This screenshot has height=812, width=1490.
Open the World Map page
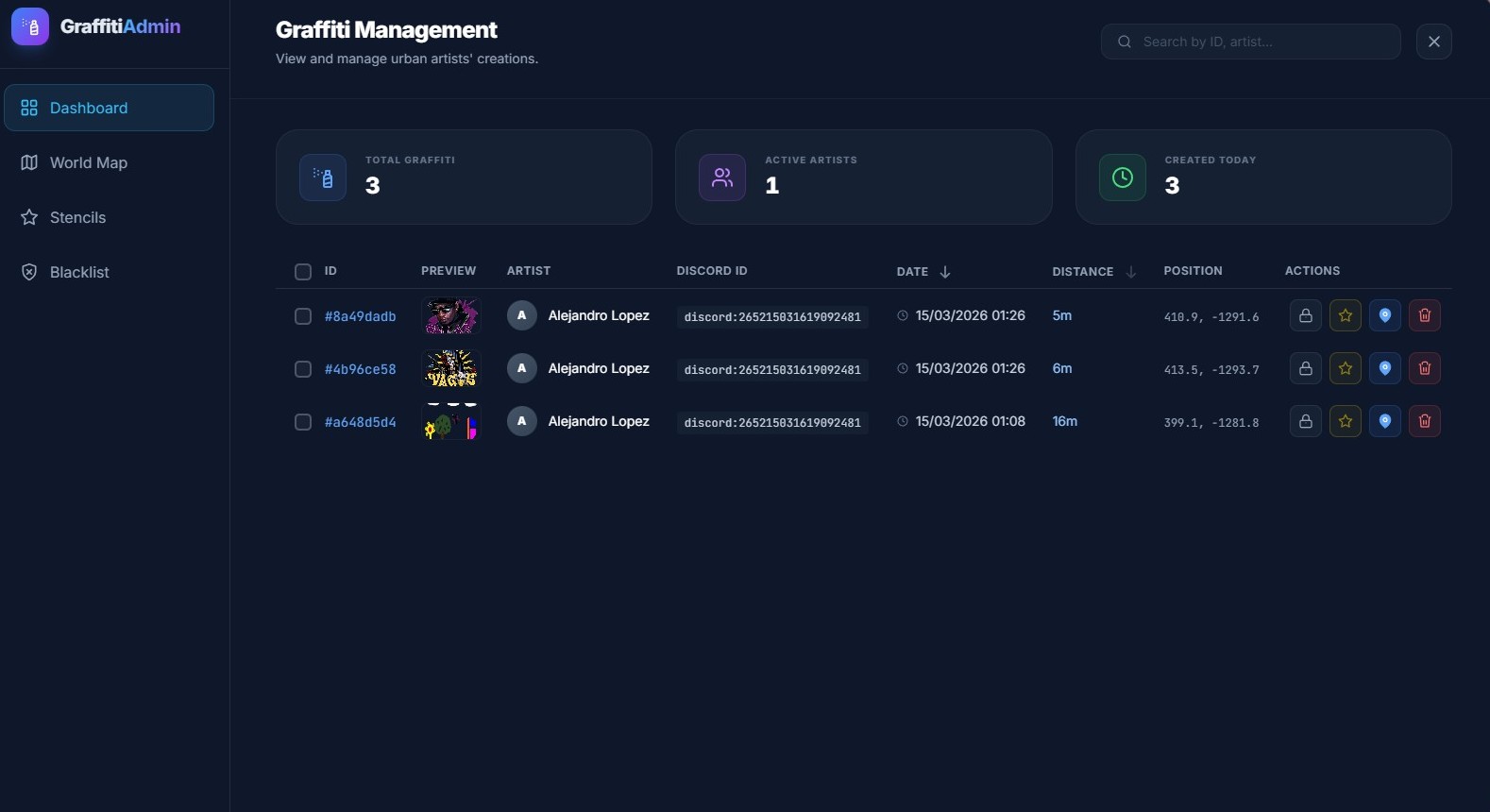point(88,162)
